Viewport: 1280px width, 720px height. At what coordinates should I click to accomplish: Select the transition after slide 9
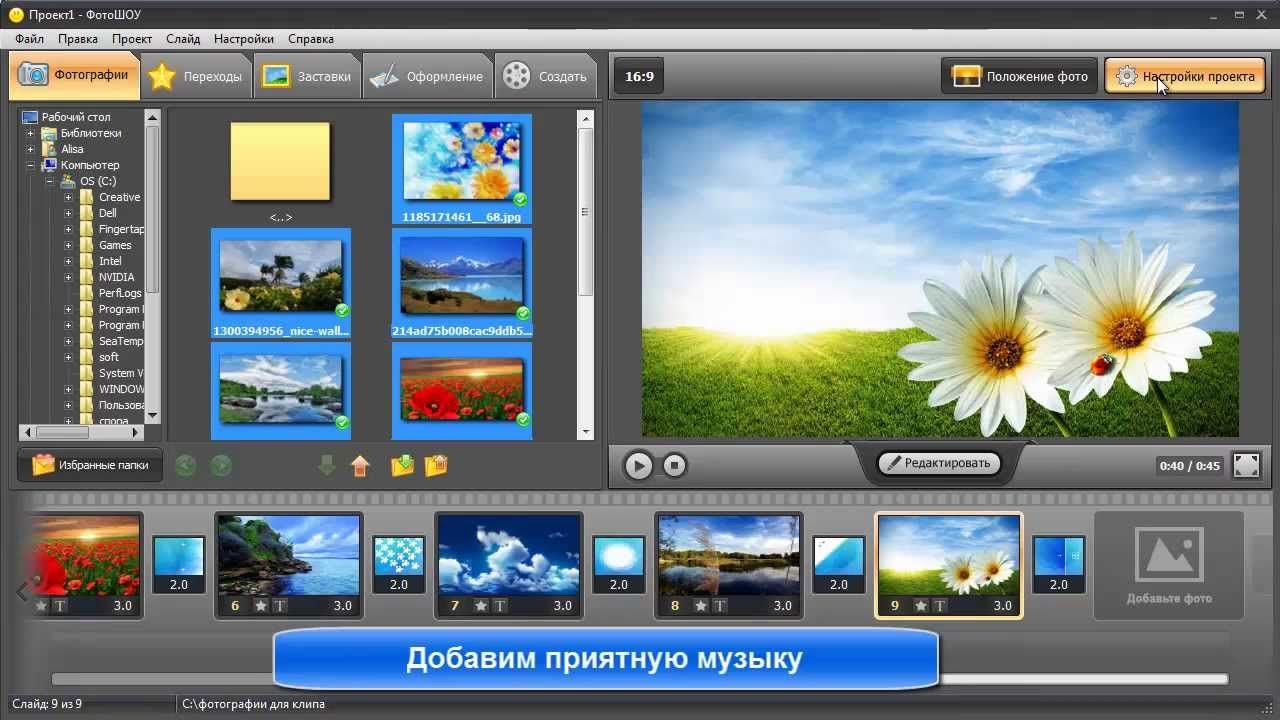pos(1059,565)
